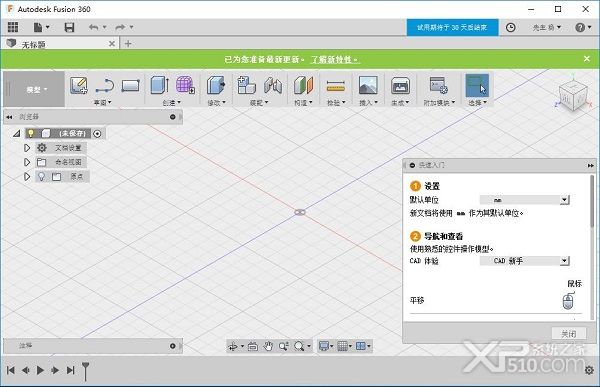Select the New Component assemble tool
Viewport: 600px width, 387px height.
(x=246, y=85)
